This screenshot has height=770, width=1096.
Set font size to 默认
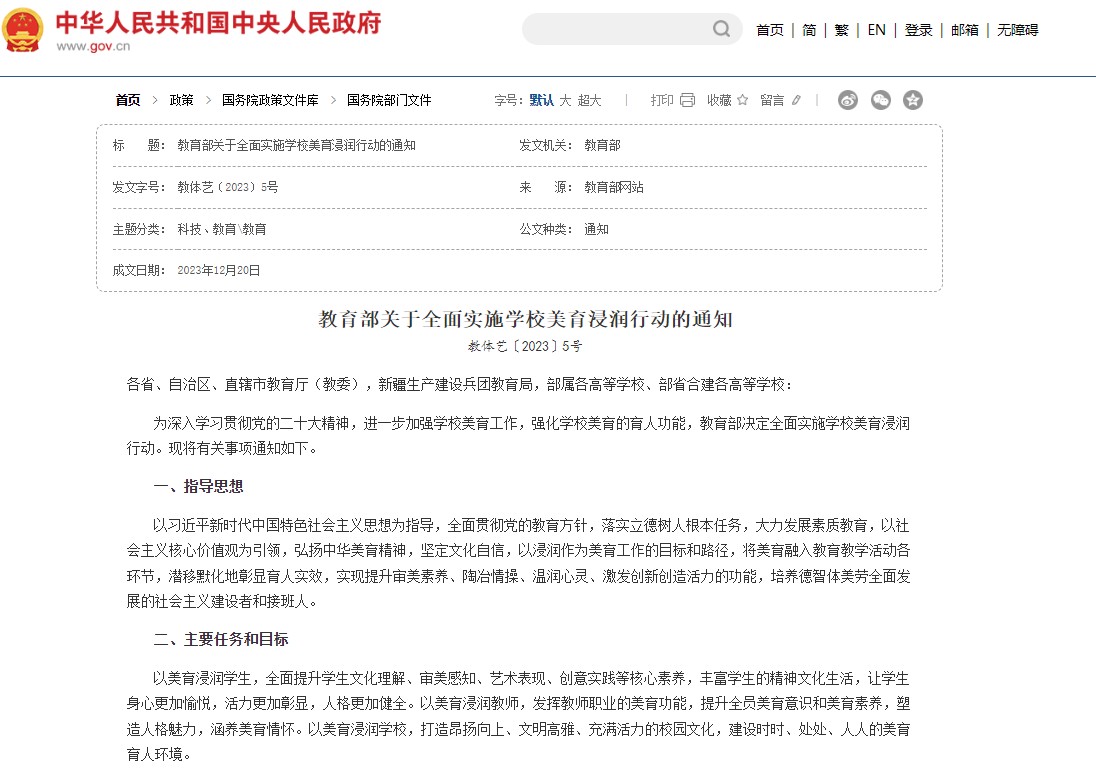[x=541, y=100]
